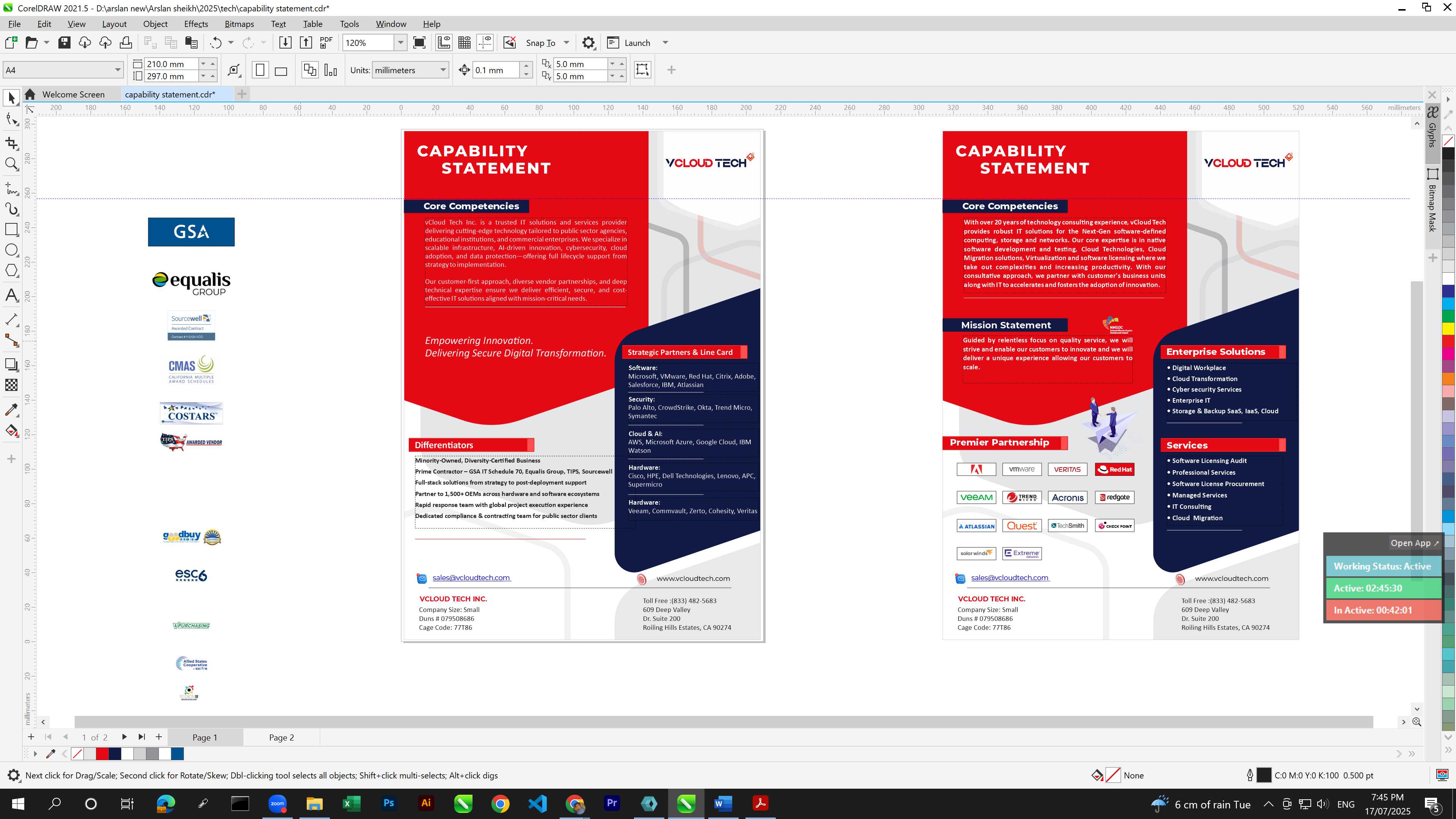Viewport: 1456px width, 819px height.
Task: Select the Crop tool
Action: pos(11,143)
